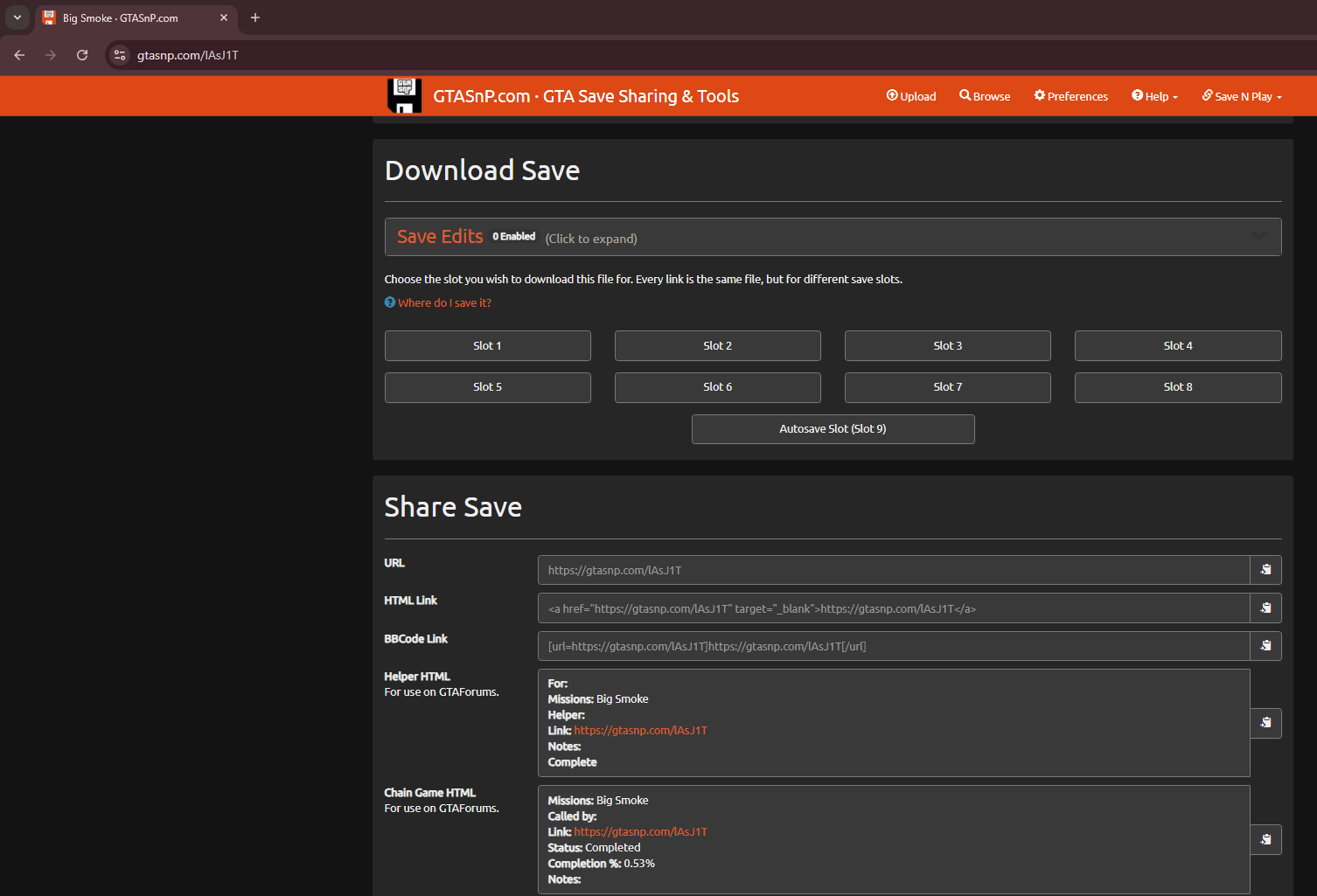The image size is (1317, 896).
Task: Click the 'Choose the slot you wish' instruction text
Action: click(x=644, y=280)
